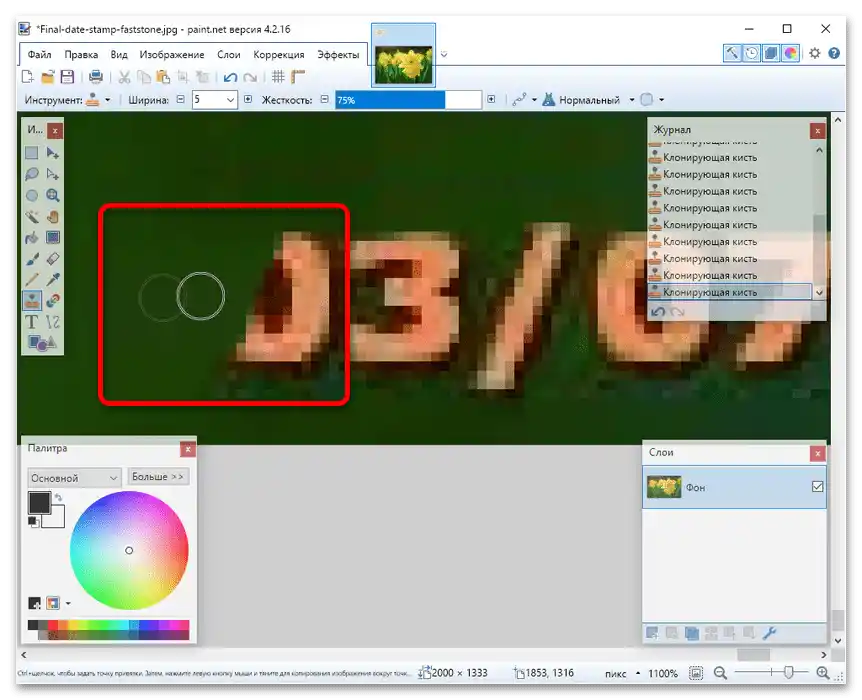This screenshot has height=700, width=862.
Task: Select the Rectangle Select tool
Action: 32,153
